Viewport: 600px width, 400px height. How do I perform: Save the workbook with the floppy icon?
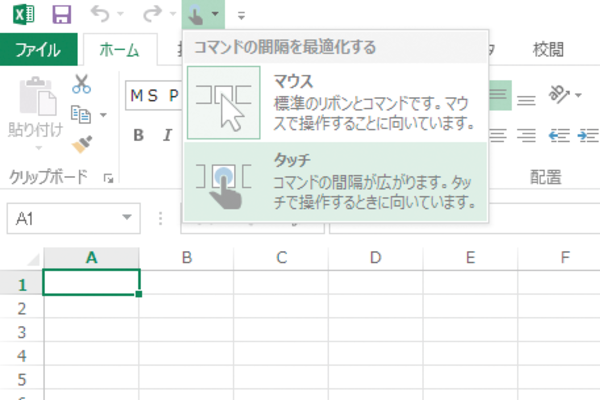62,15
